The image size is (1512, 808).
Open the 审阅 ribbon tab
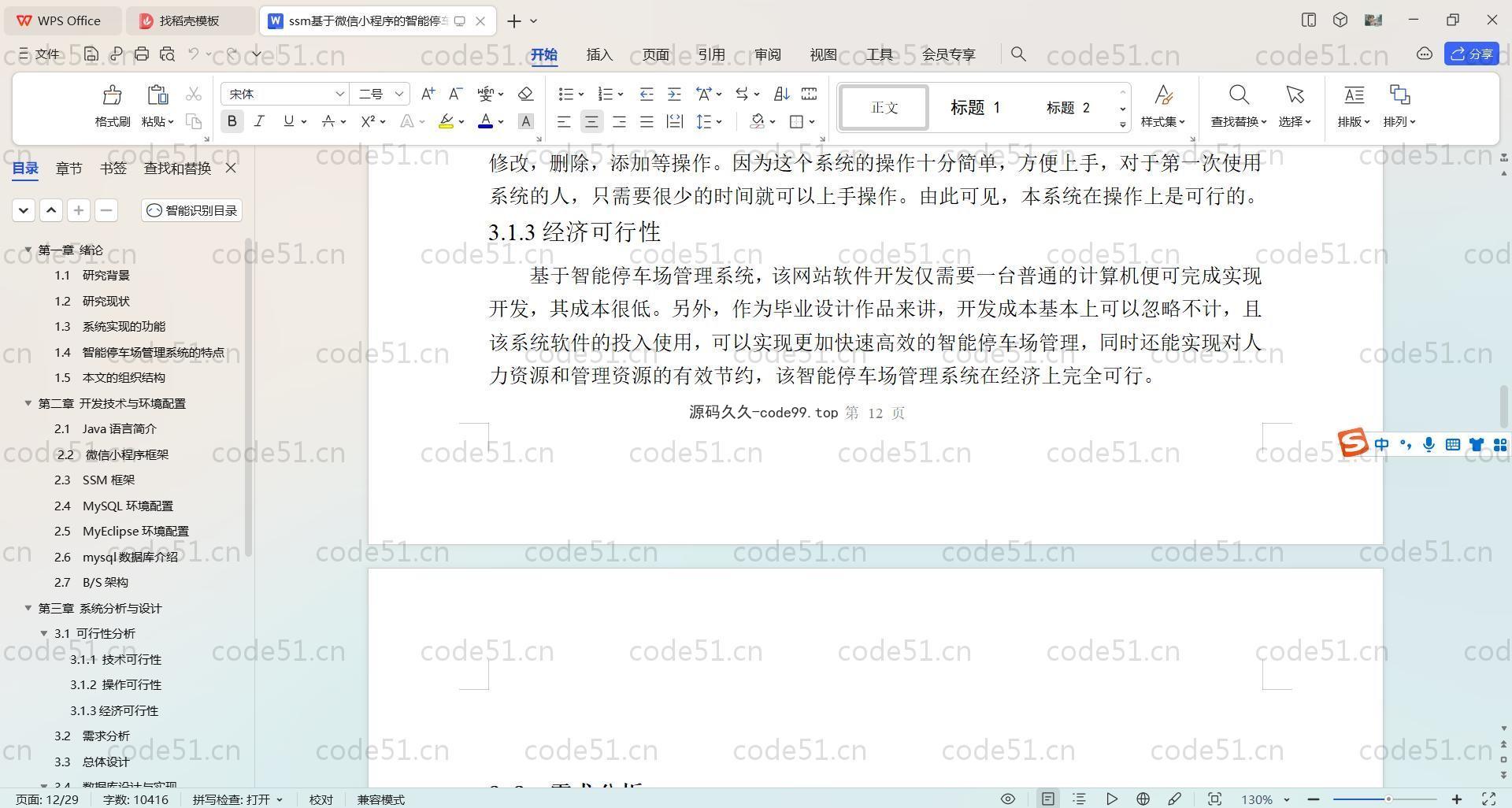pos(767,54)
